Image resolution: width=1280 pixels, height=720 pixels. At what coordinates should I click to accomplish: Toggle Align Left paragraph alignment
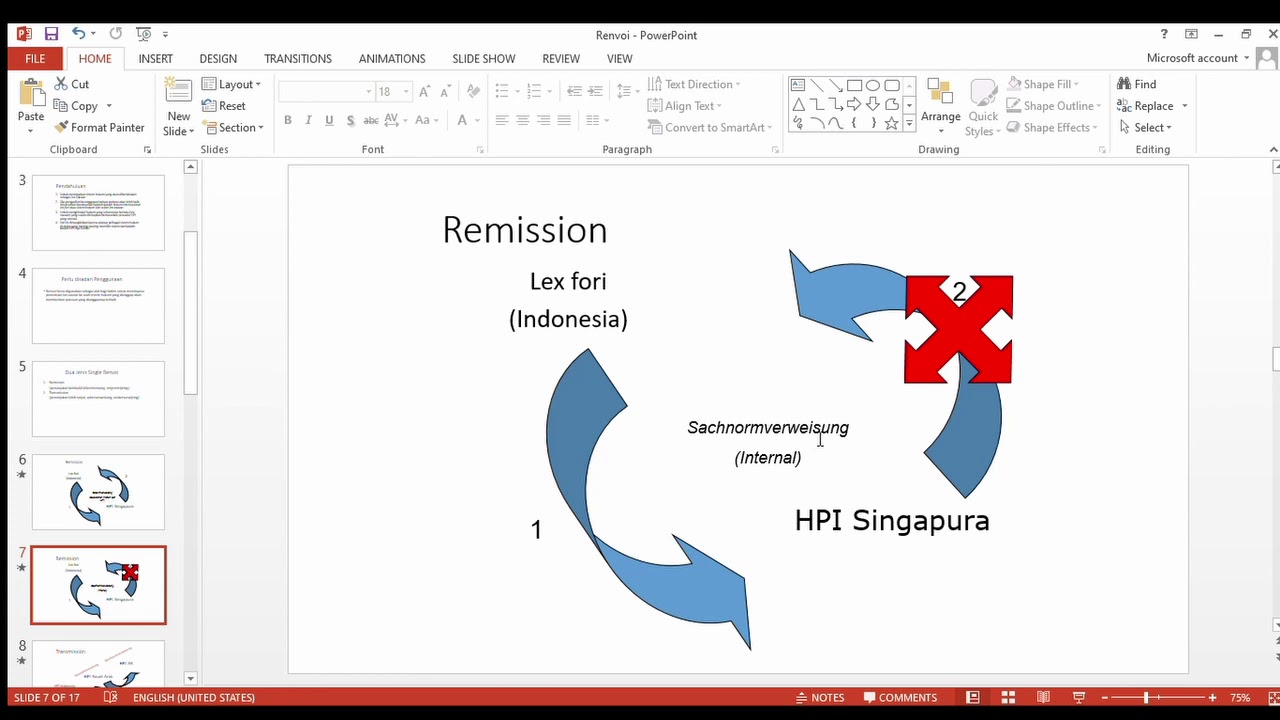coord(502,120)
